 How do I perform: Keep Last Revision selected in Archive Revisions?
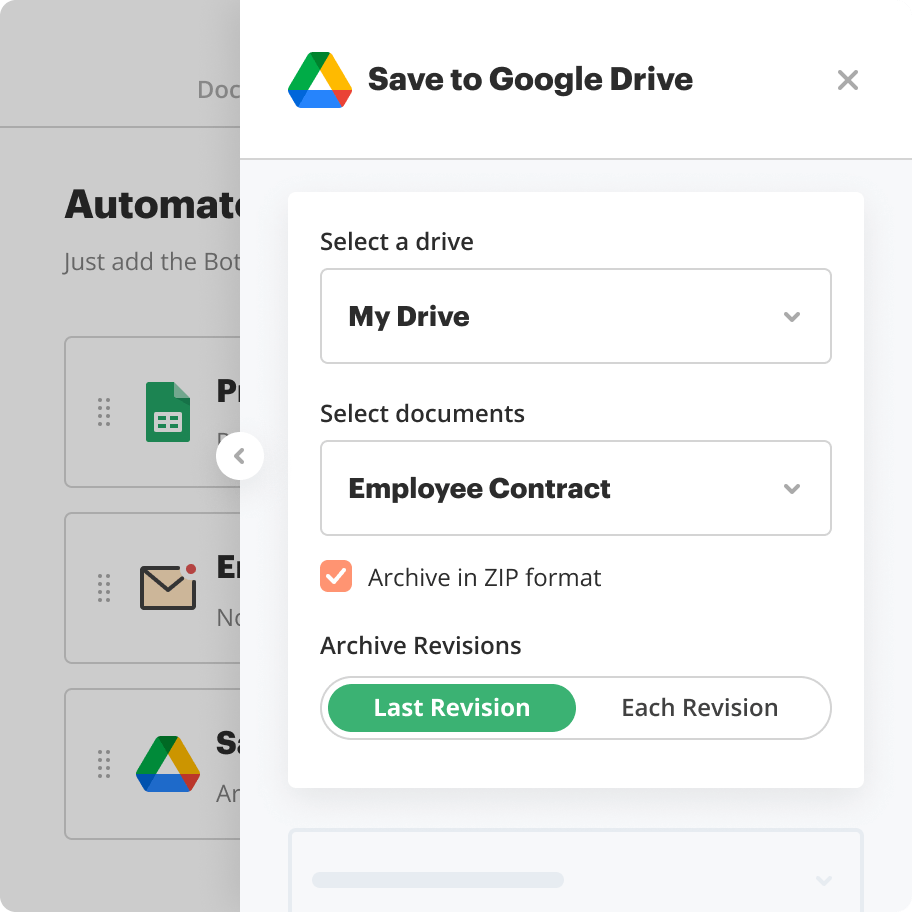[450, 707]
